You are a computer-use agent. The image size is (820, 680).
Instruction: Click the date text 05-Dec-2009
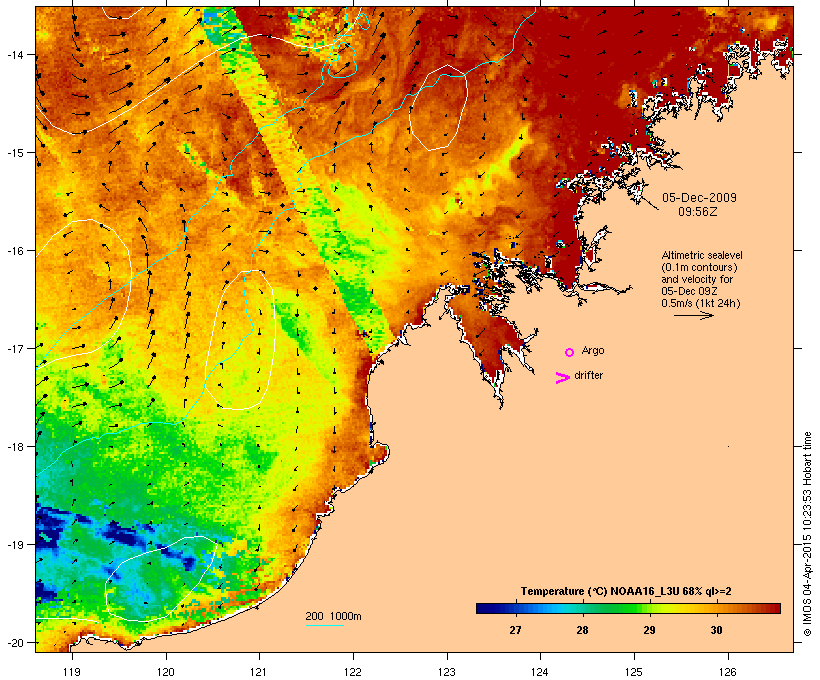pyautogui.click(x=699, y=198)
